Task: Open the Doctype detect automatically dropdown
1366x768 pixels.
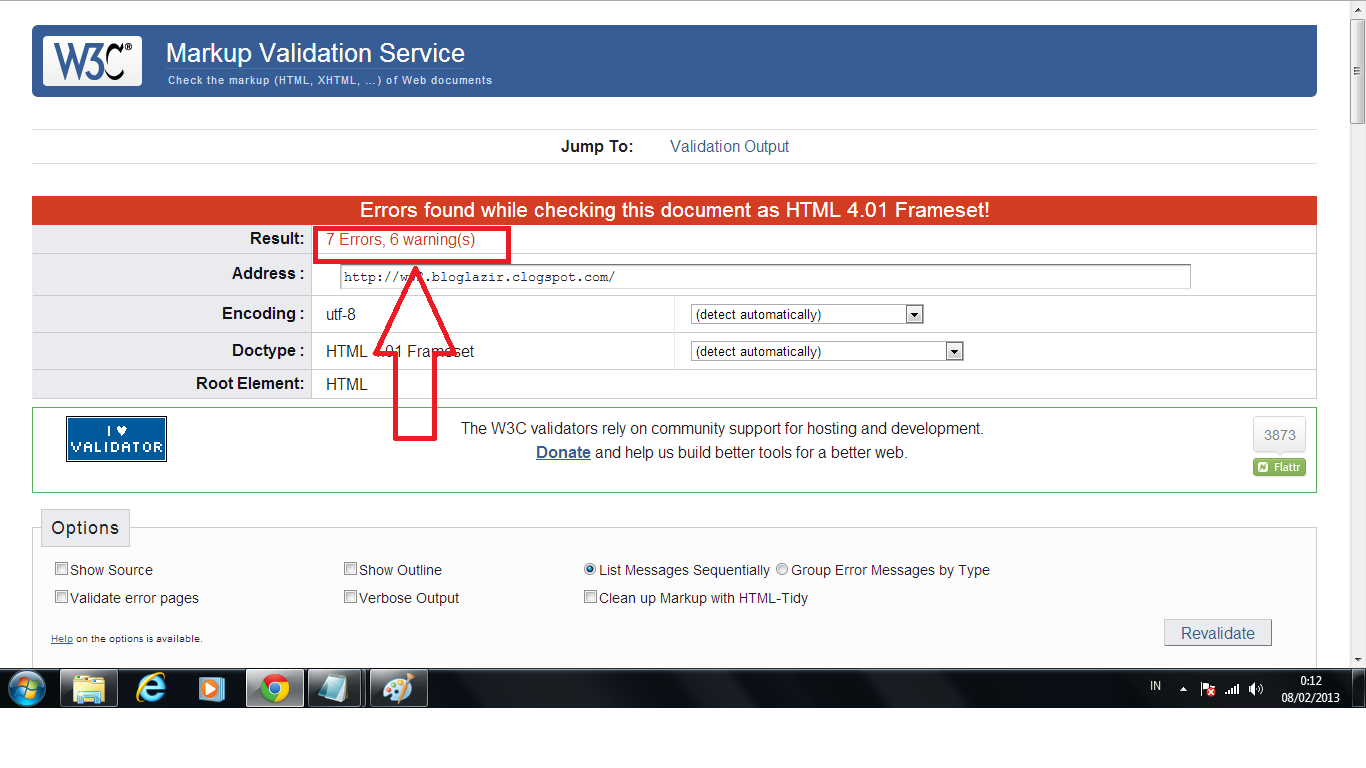Action: point(827,351)
